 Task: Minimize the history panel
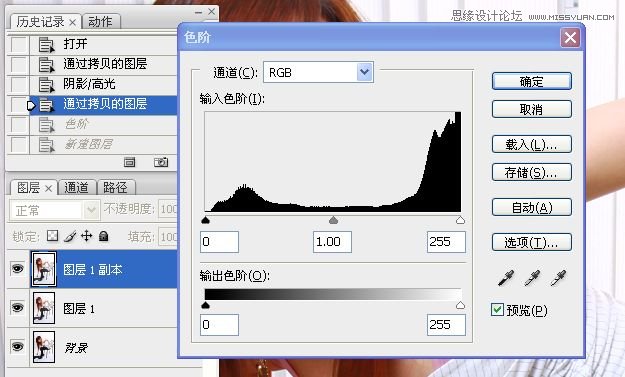[198, 12]
